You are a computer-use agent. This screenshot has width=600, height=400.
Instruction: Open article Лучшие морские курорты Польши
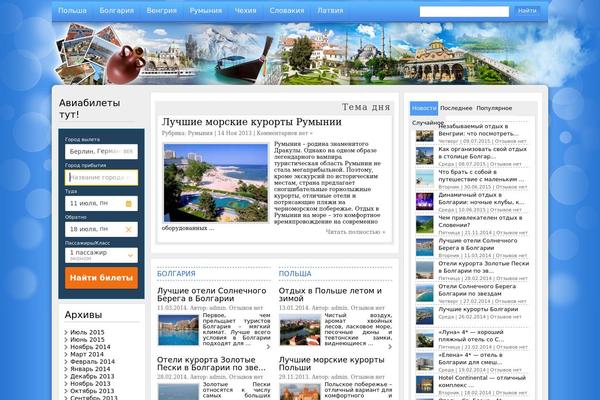pyautogui.click(x=331, y=363)
